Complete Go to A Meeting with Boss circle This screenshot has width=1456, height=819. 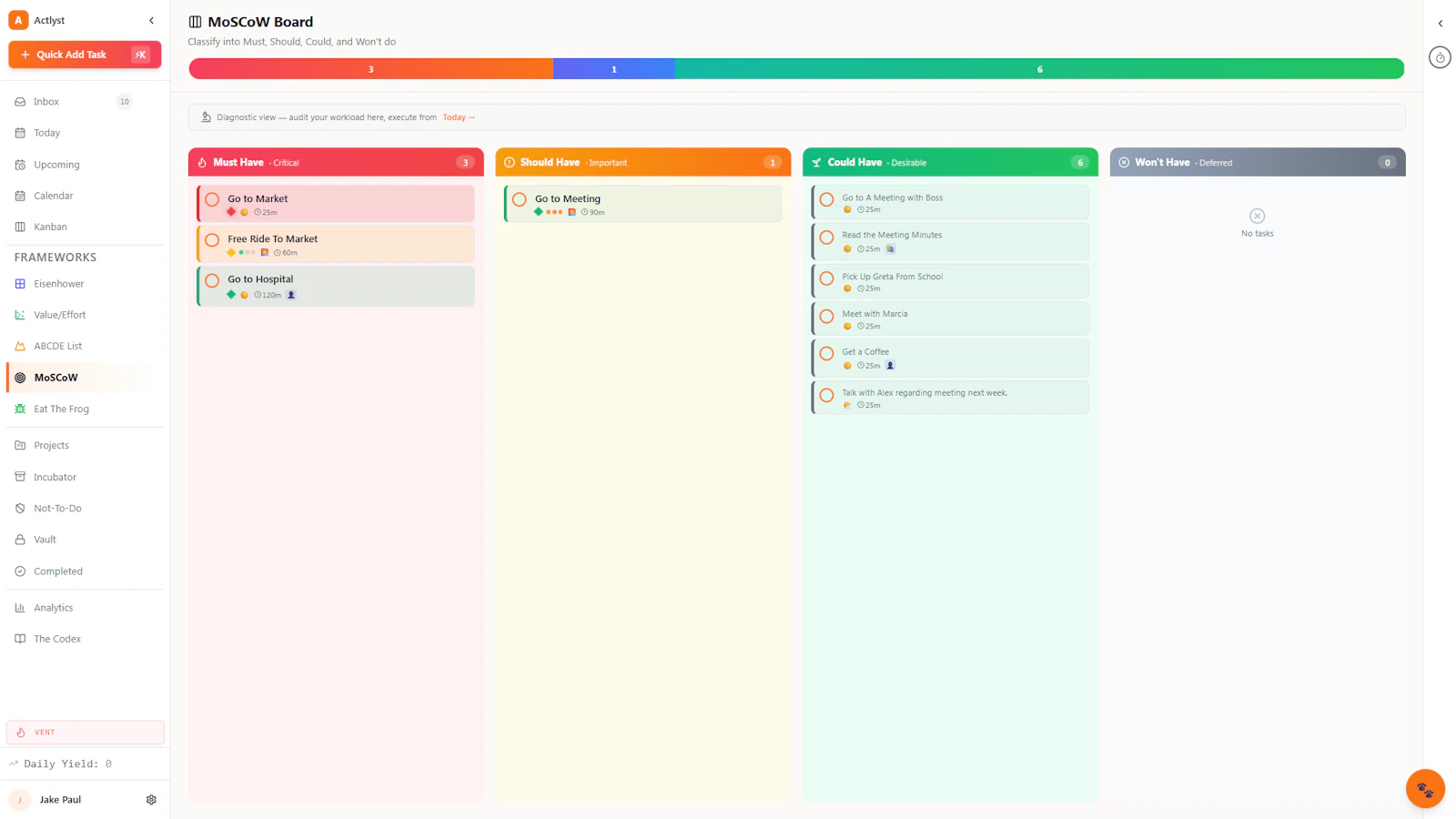coord(826,199)
